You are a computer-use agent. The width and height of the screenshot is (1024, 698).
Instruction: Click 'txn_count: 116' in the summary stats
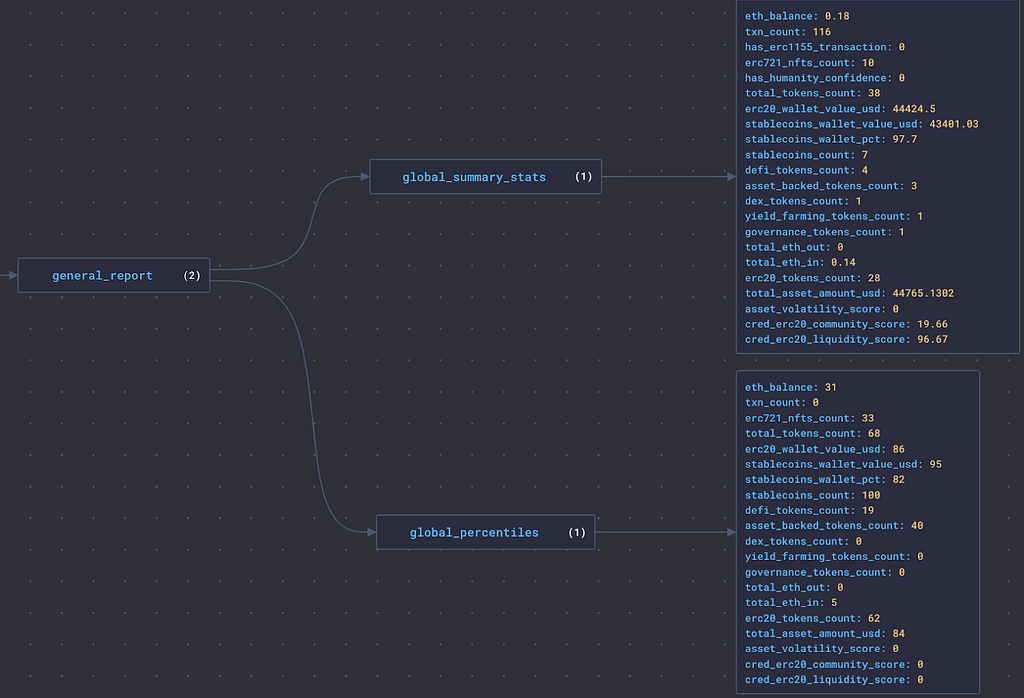(x=788, y=32)
